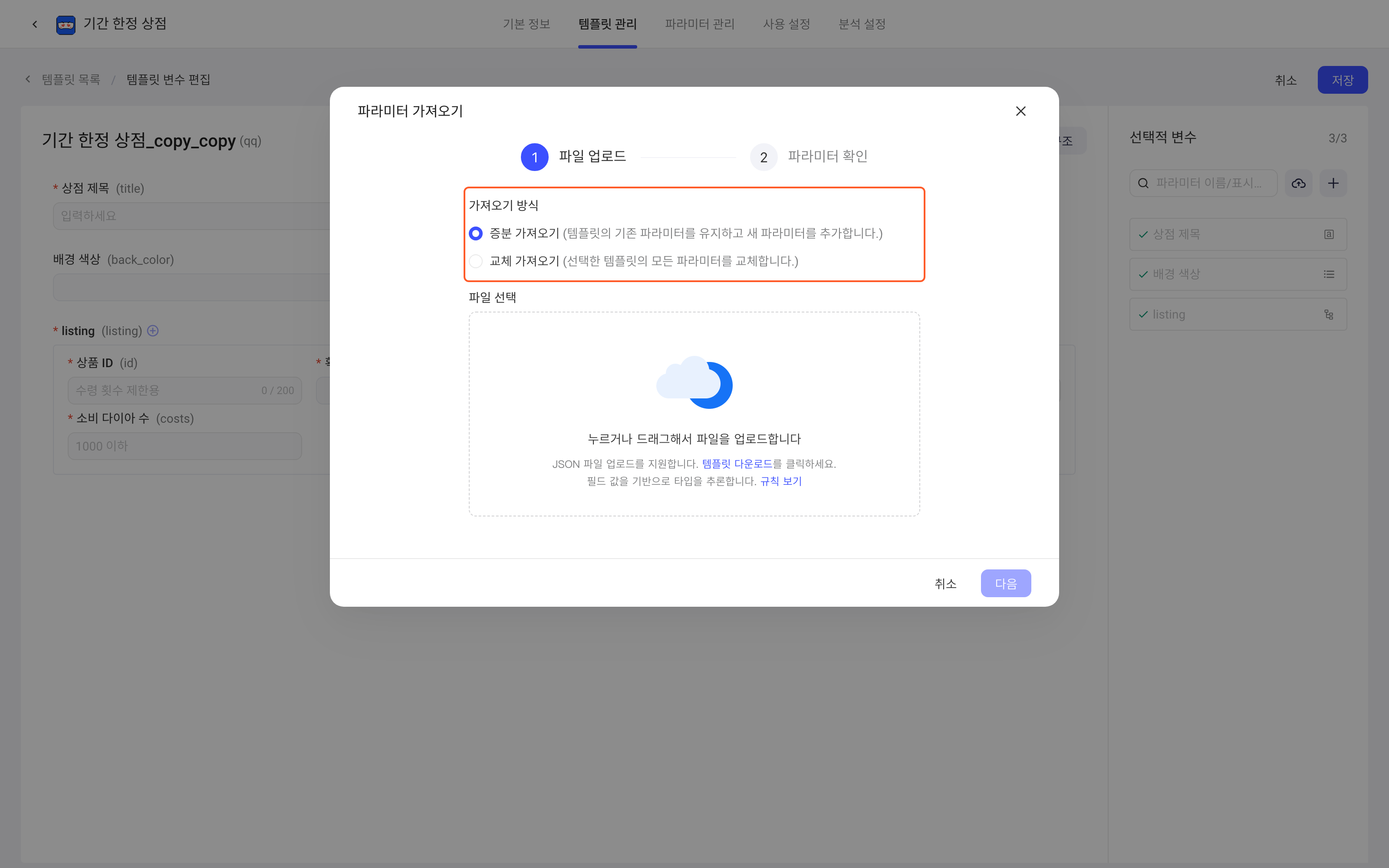Open the 템플릿 다운로드 link
1389x868 pixels.
tap(737, 464)
